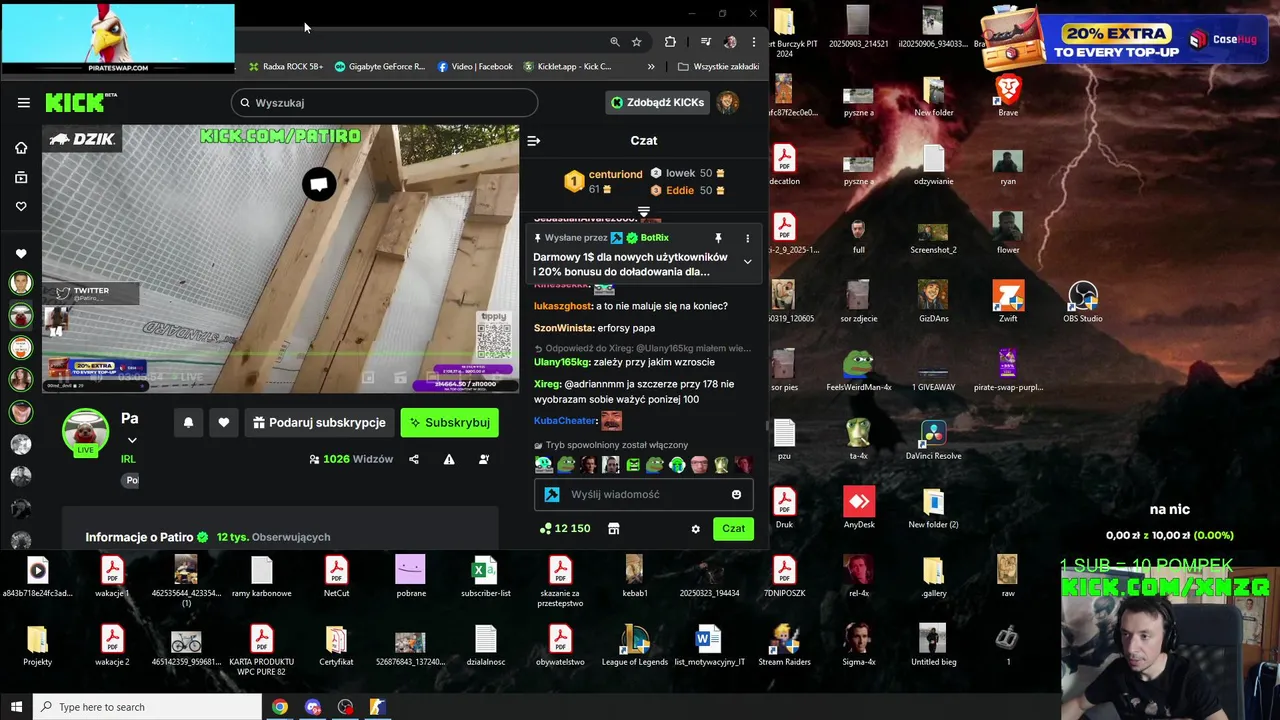Image resolution: width=1280 pixels, height=720 pixels.
Task: Click the Kick home icon in sidebar
Action: (x=21, y=148)
